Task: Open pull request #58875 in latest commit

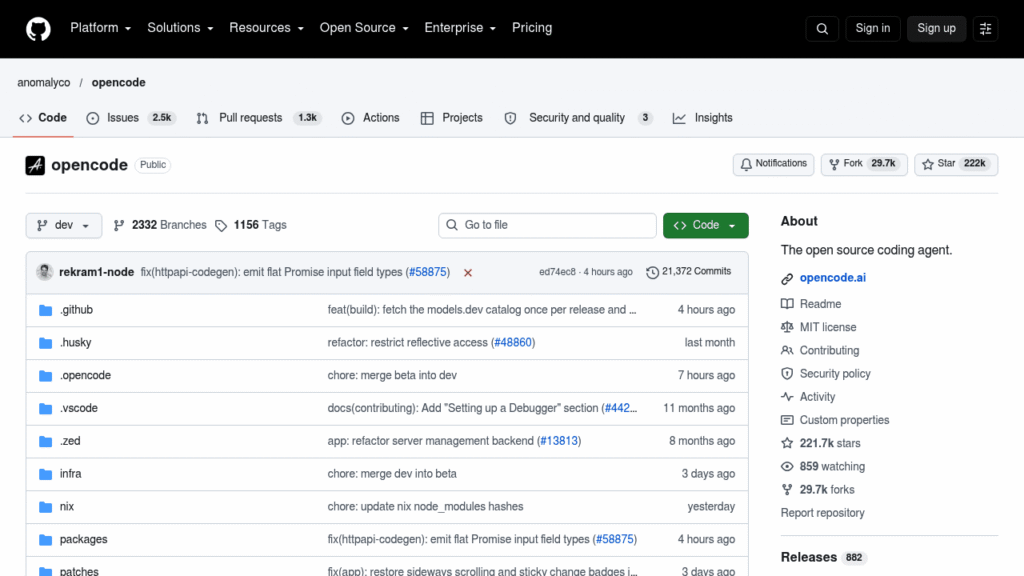Action: (x=428, y=272)
